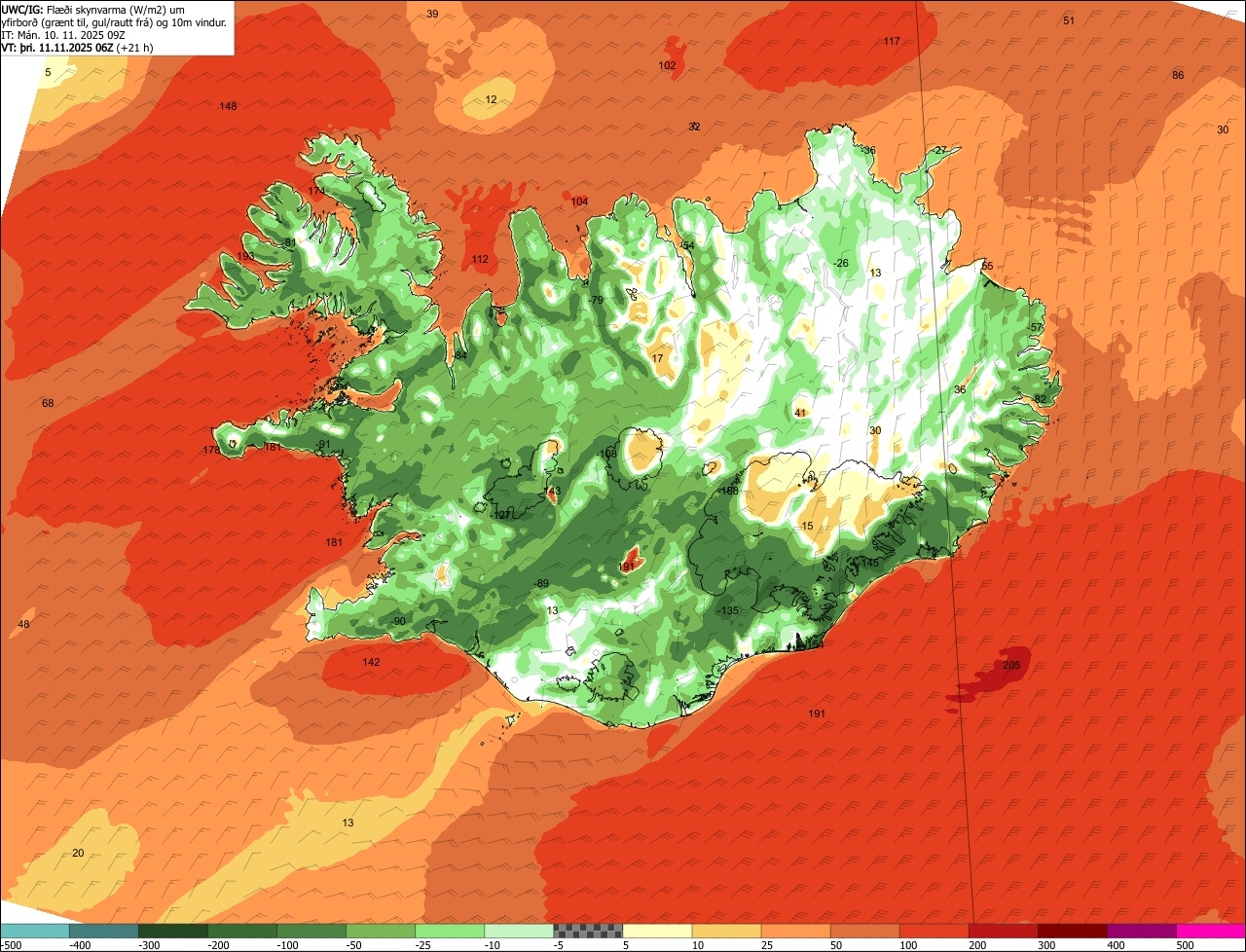Click the map value 27
Image resolution: width=1246 pixels, height=952 pixels.
[x=940, y=150]
